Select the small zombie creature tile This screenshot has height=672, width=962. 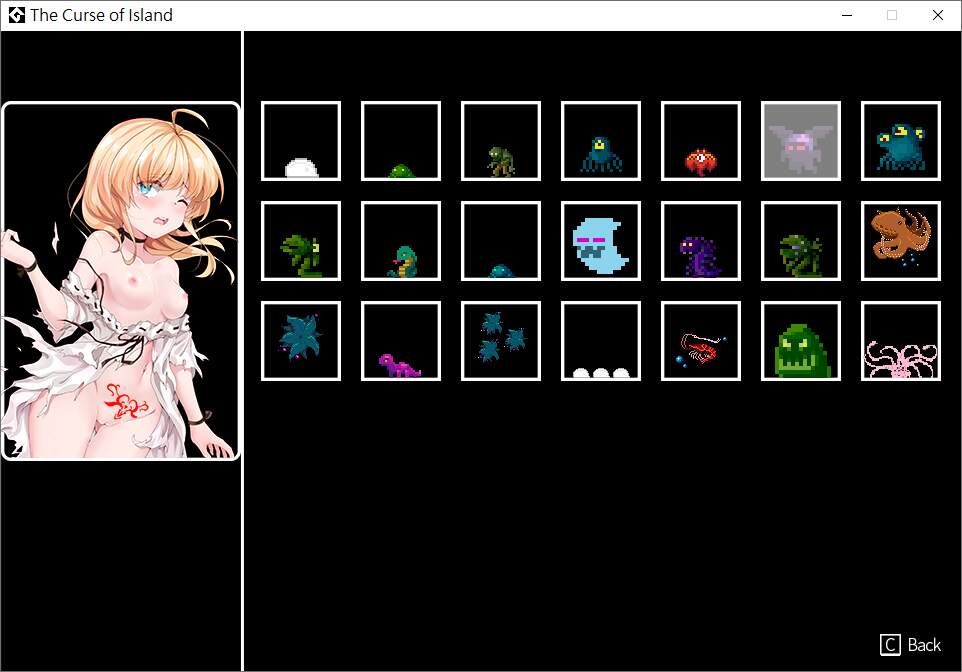point(501,141)
